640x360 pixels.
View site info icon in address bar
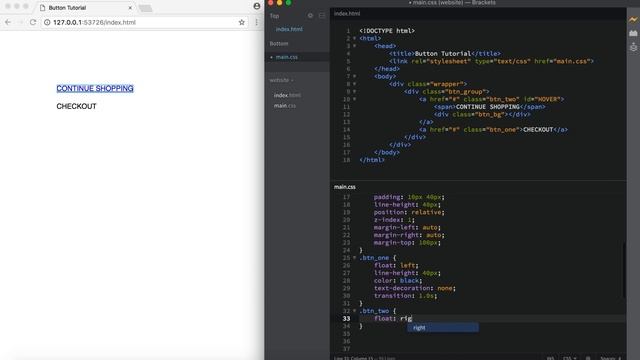tap(47, 22)
